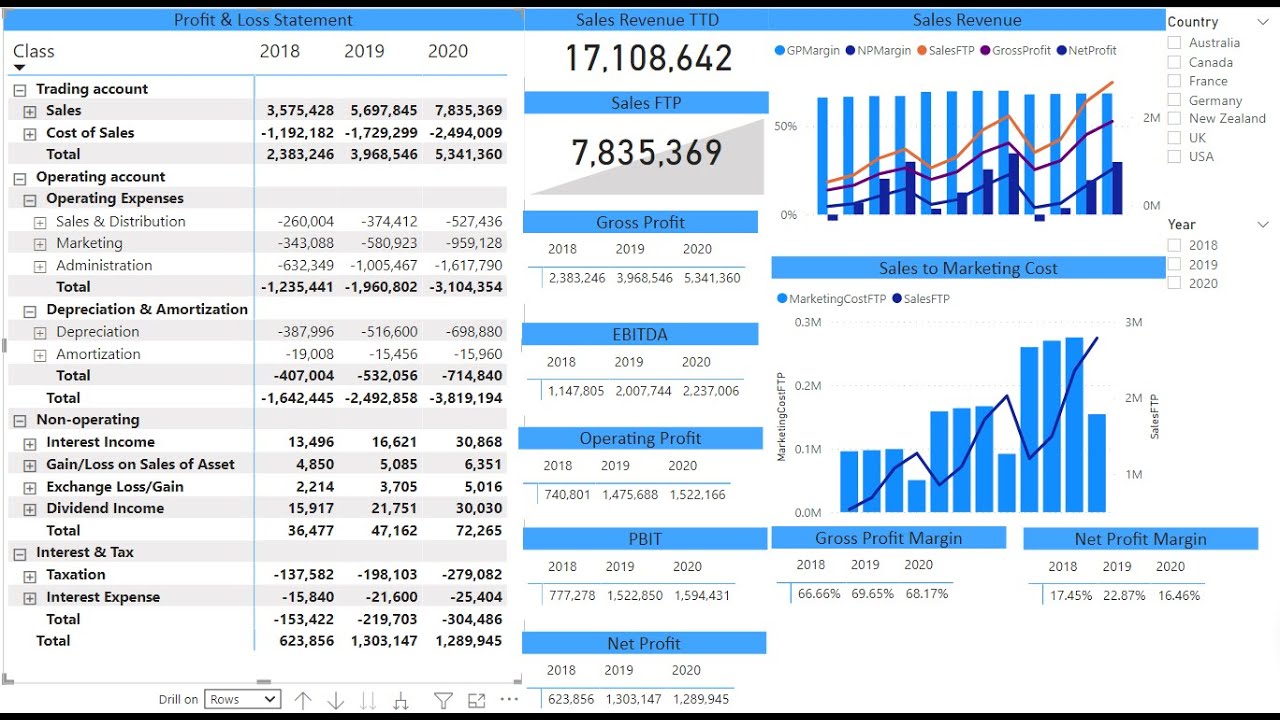Expand the Sales row in the matrix
Image resolution: width=1280 pixels, height=720 pixels.
coord(29,110)
